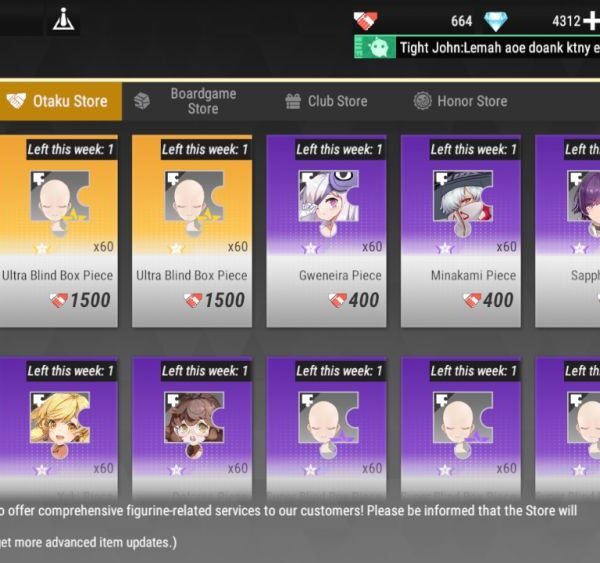This screenshot has width=600, height=563.
Task: Tap the blue diamond currency icon
Action: (496, 21)
